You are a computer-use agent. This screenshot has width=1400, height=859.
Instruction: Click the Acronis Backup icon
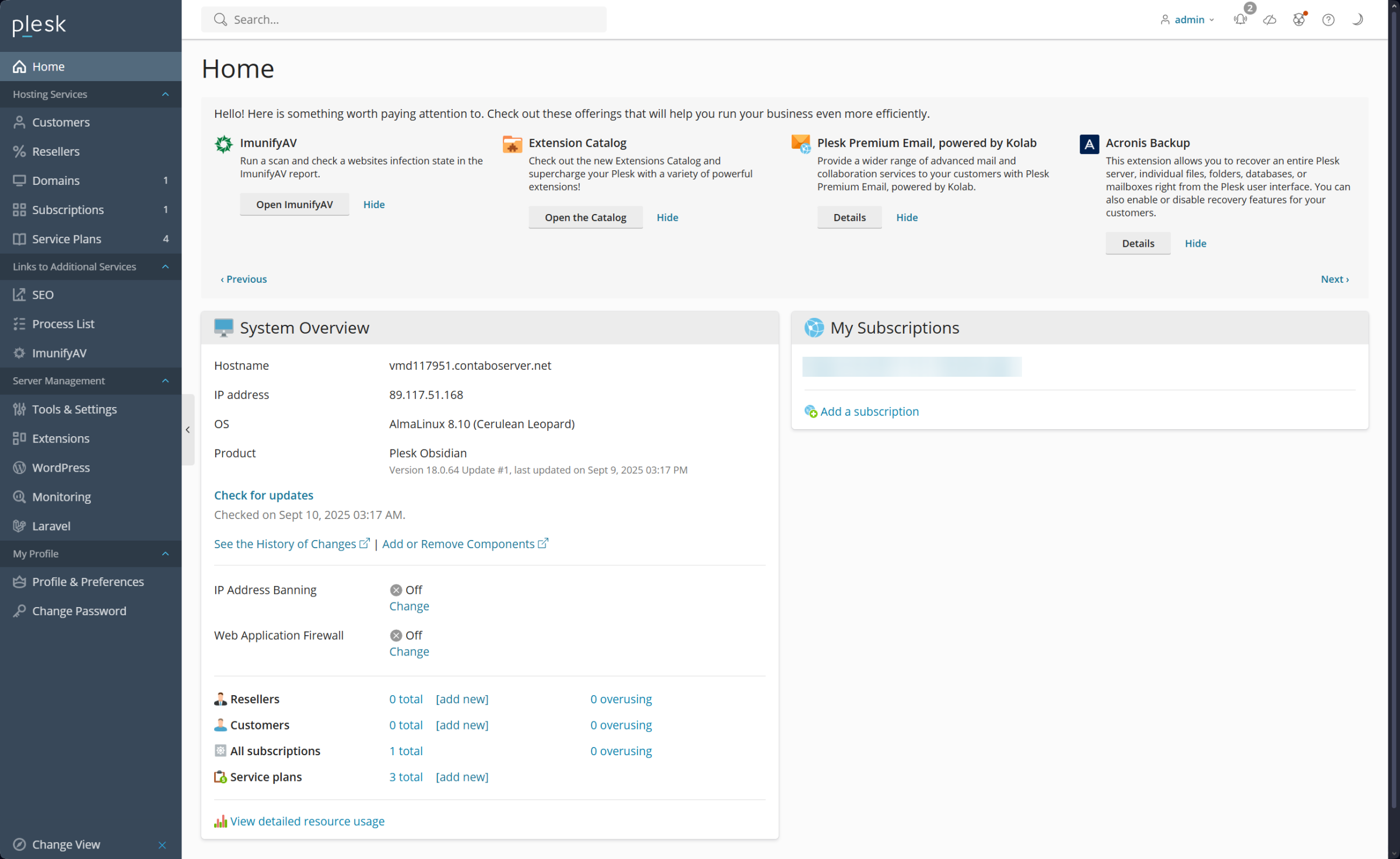(1089, 143)
